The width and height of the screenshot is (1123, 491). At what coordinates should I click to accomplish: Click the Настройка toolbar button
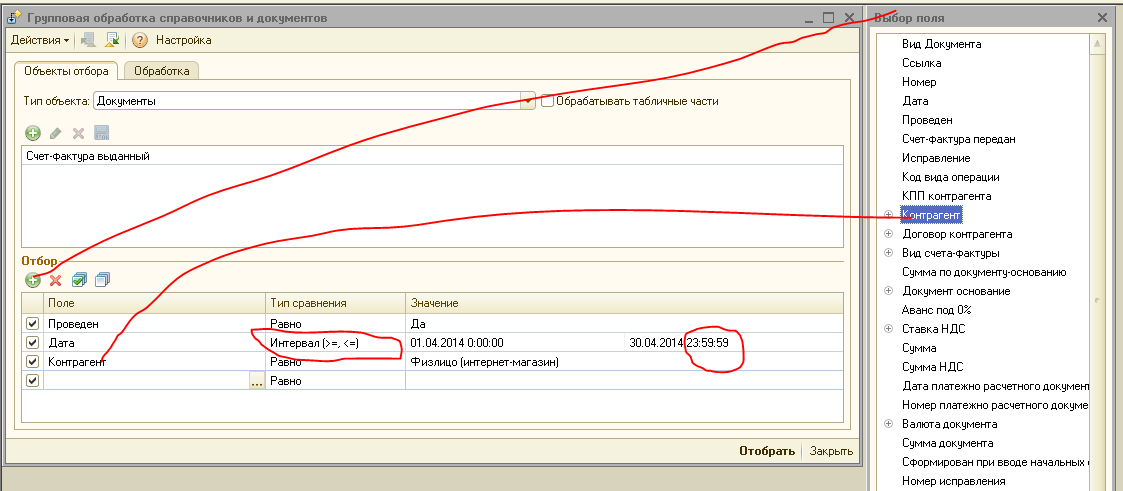(x=183, y=41)
